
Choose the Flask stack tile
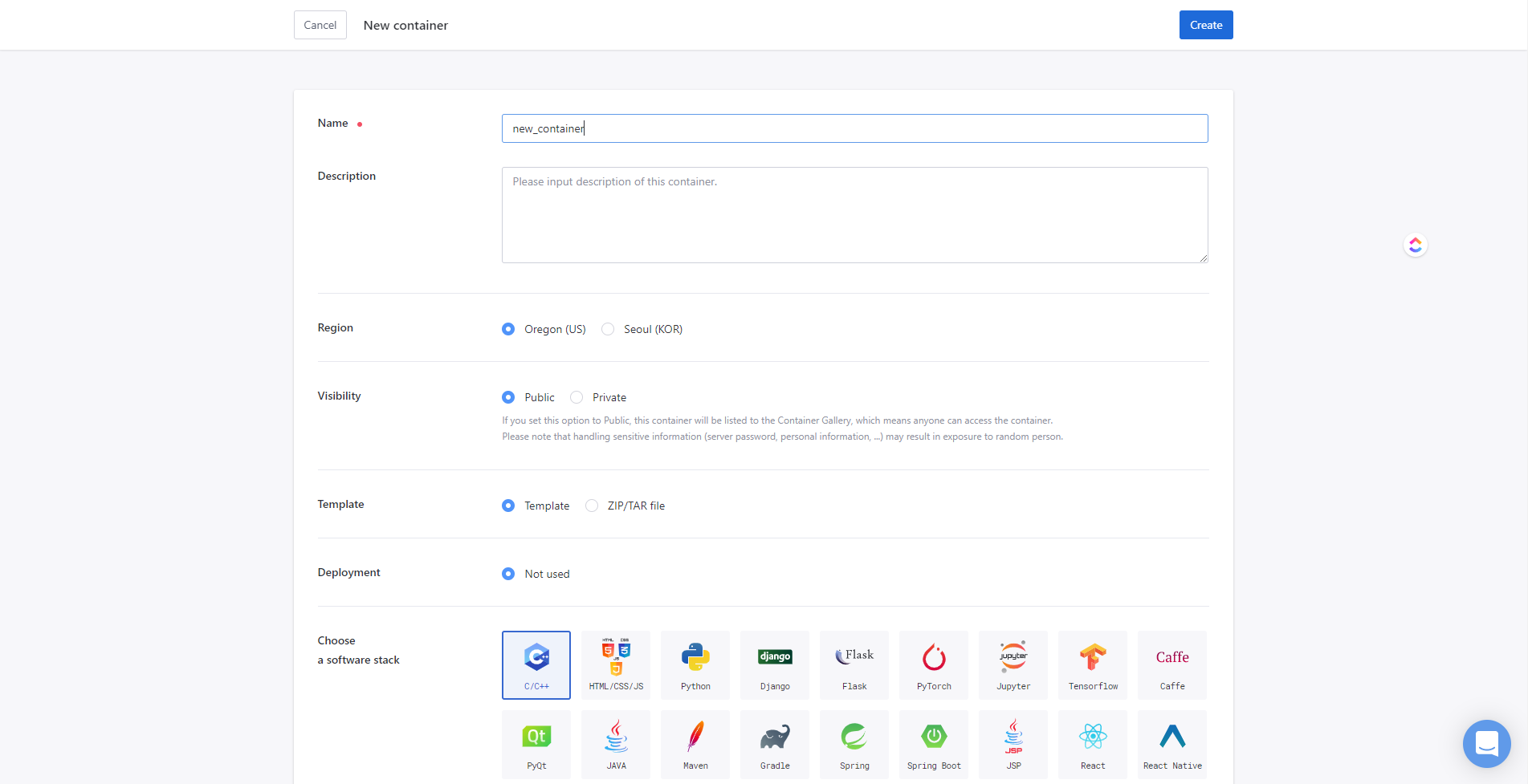854,665
